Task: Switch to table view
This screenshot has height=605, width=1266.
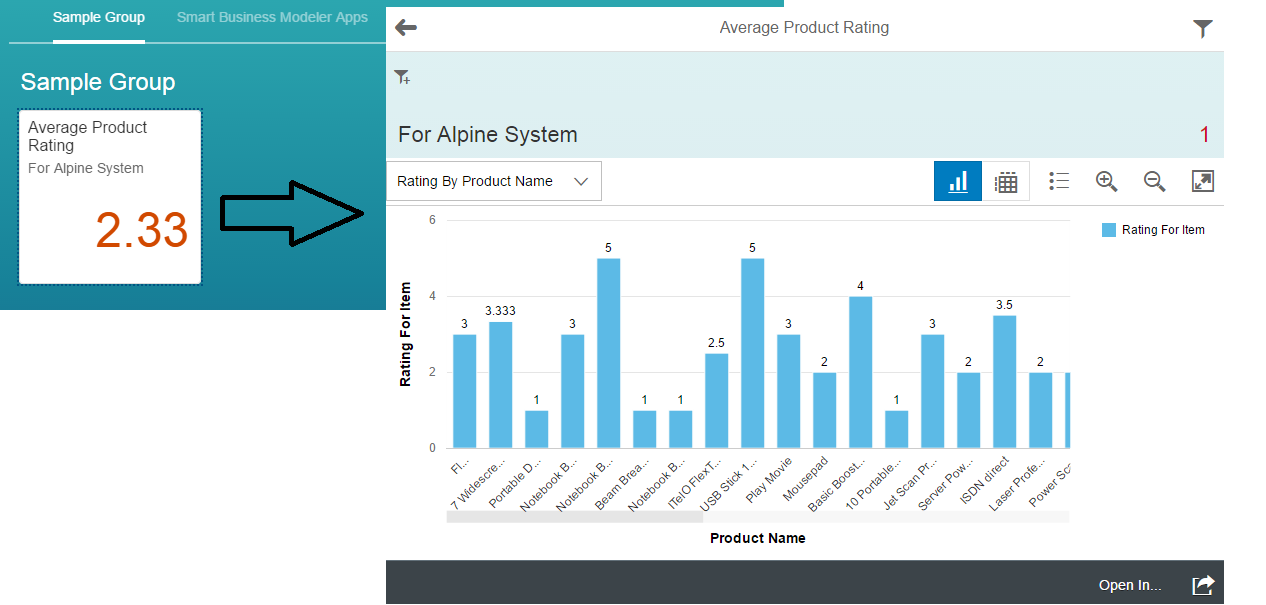Action: tap(1006, 181)
